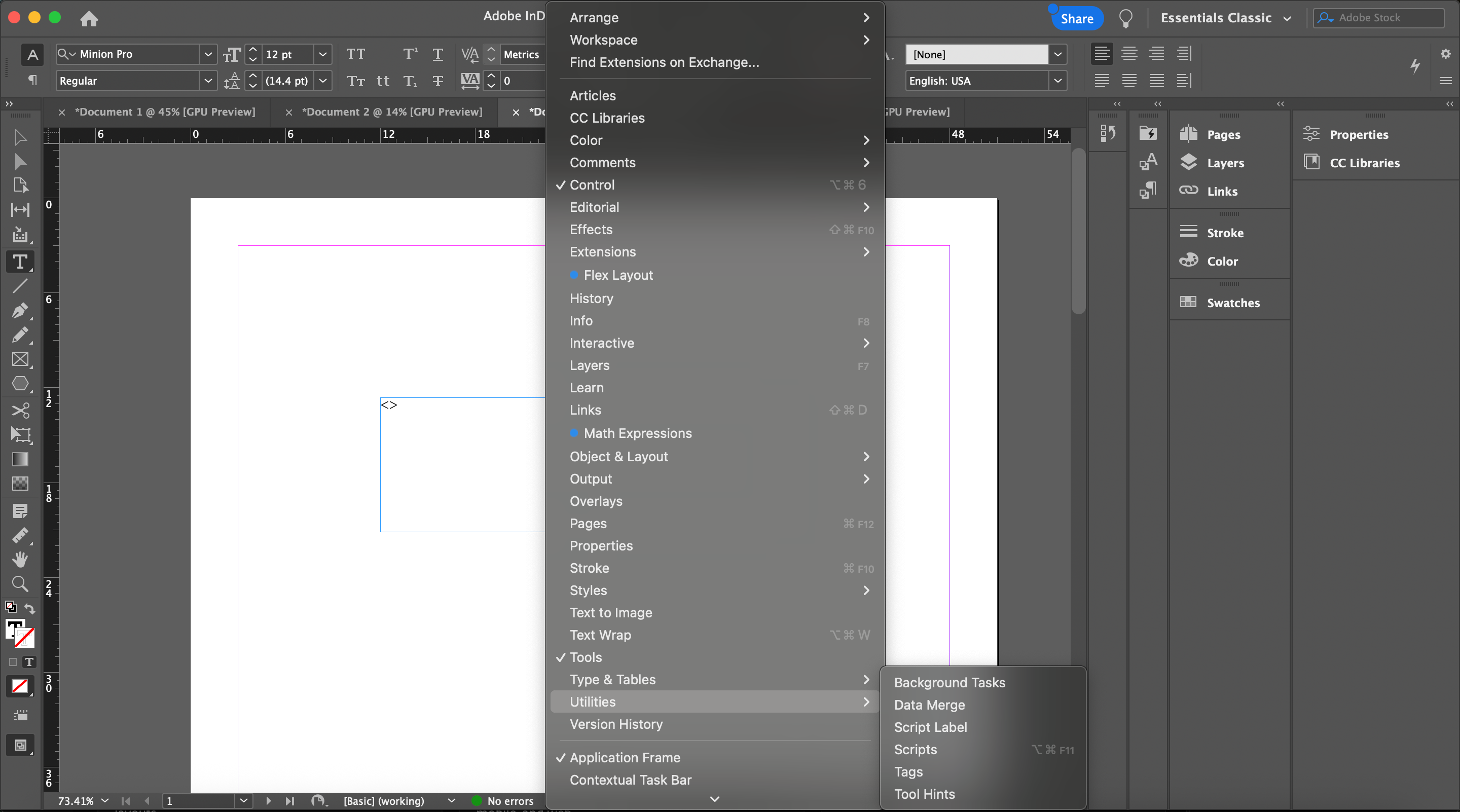
Task: Click the Home icon
Action: pyautogui.click(x=89, y=19)
